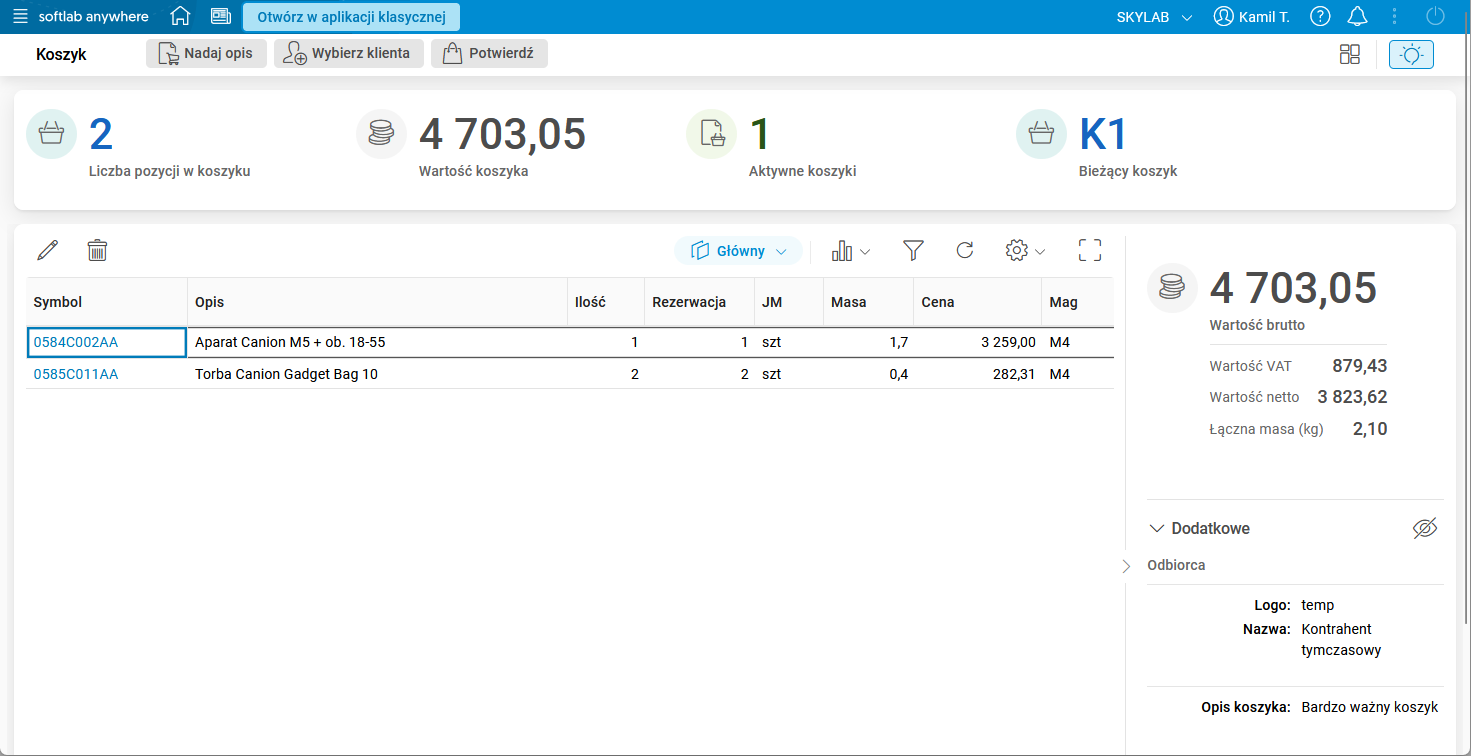Click the Aktywne koszyki document icon
The image size is (1471, 756).
(x=711, y=134)
